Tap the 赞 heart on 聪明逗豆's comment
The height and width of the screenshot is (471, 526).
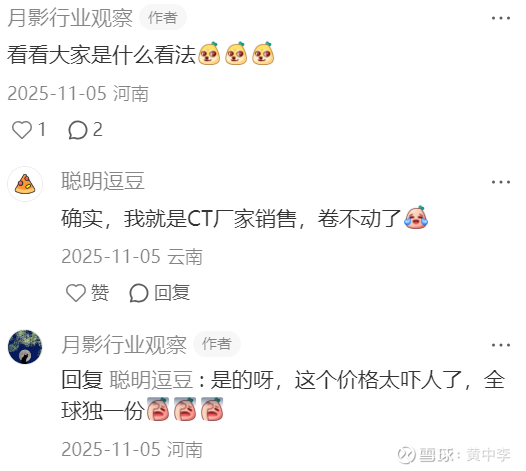[x=76, y=293]
